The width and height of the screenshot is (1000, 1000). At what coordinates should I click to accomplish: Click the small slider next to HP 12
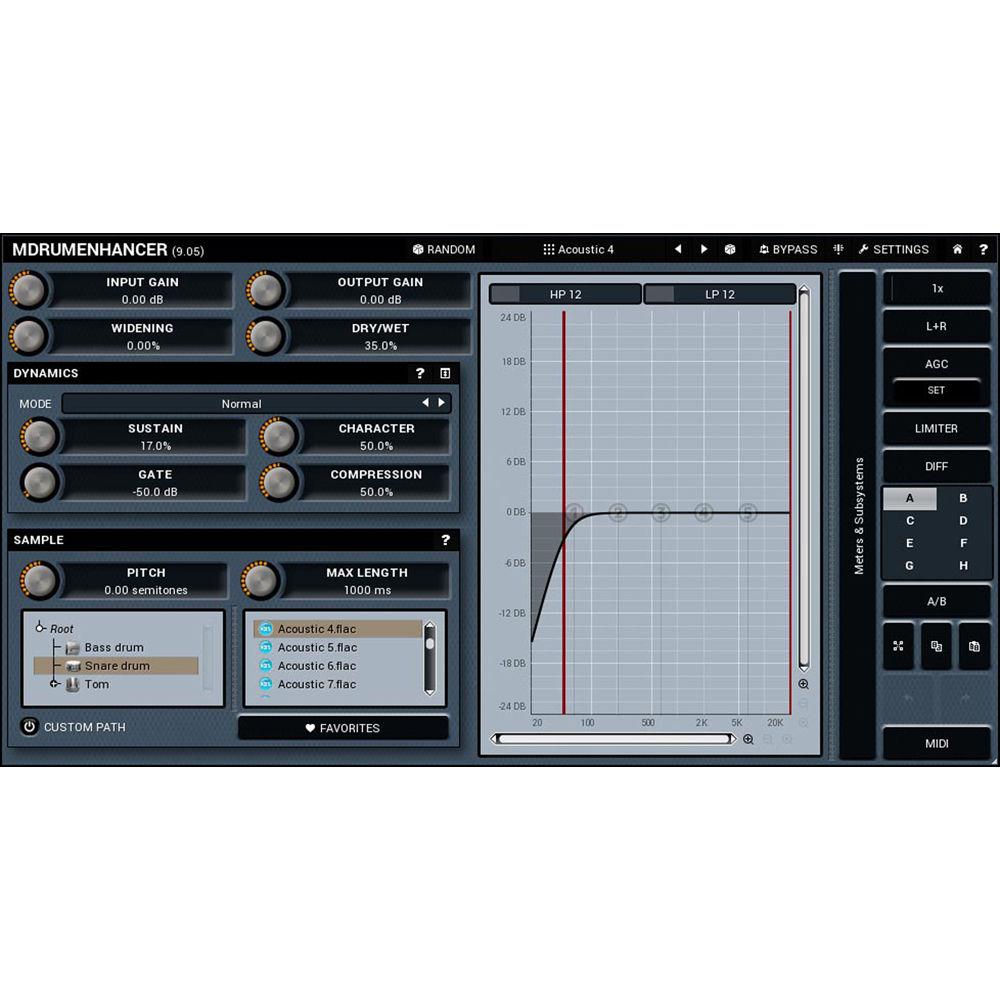point(505,293)
